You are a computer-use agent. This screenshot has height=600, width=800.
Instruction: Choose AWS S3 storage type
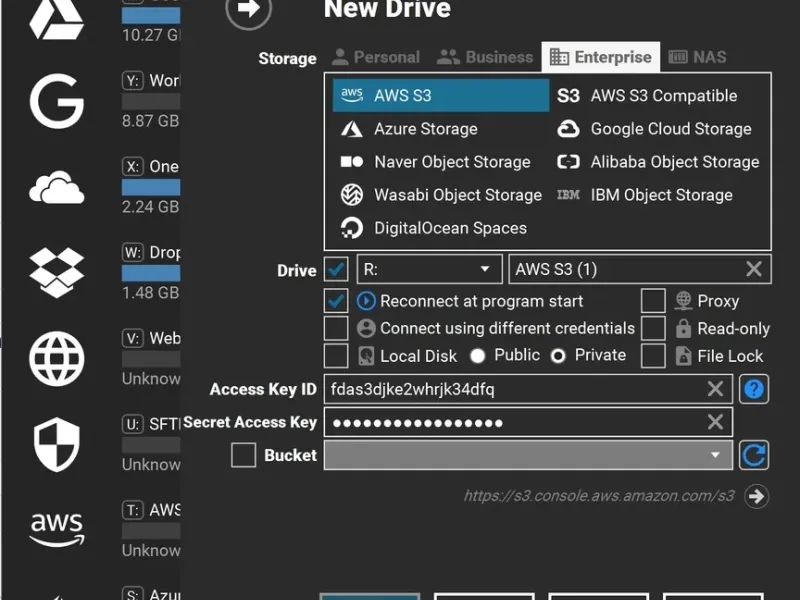441,95
